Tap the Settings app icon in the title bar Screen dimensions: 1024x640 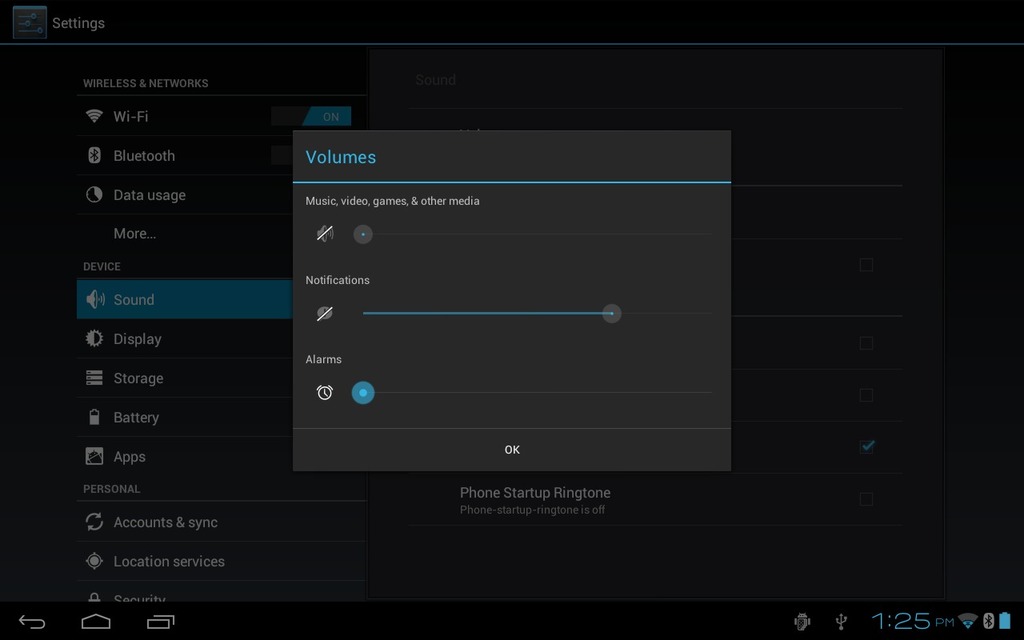(x=29, y=22)
